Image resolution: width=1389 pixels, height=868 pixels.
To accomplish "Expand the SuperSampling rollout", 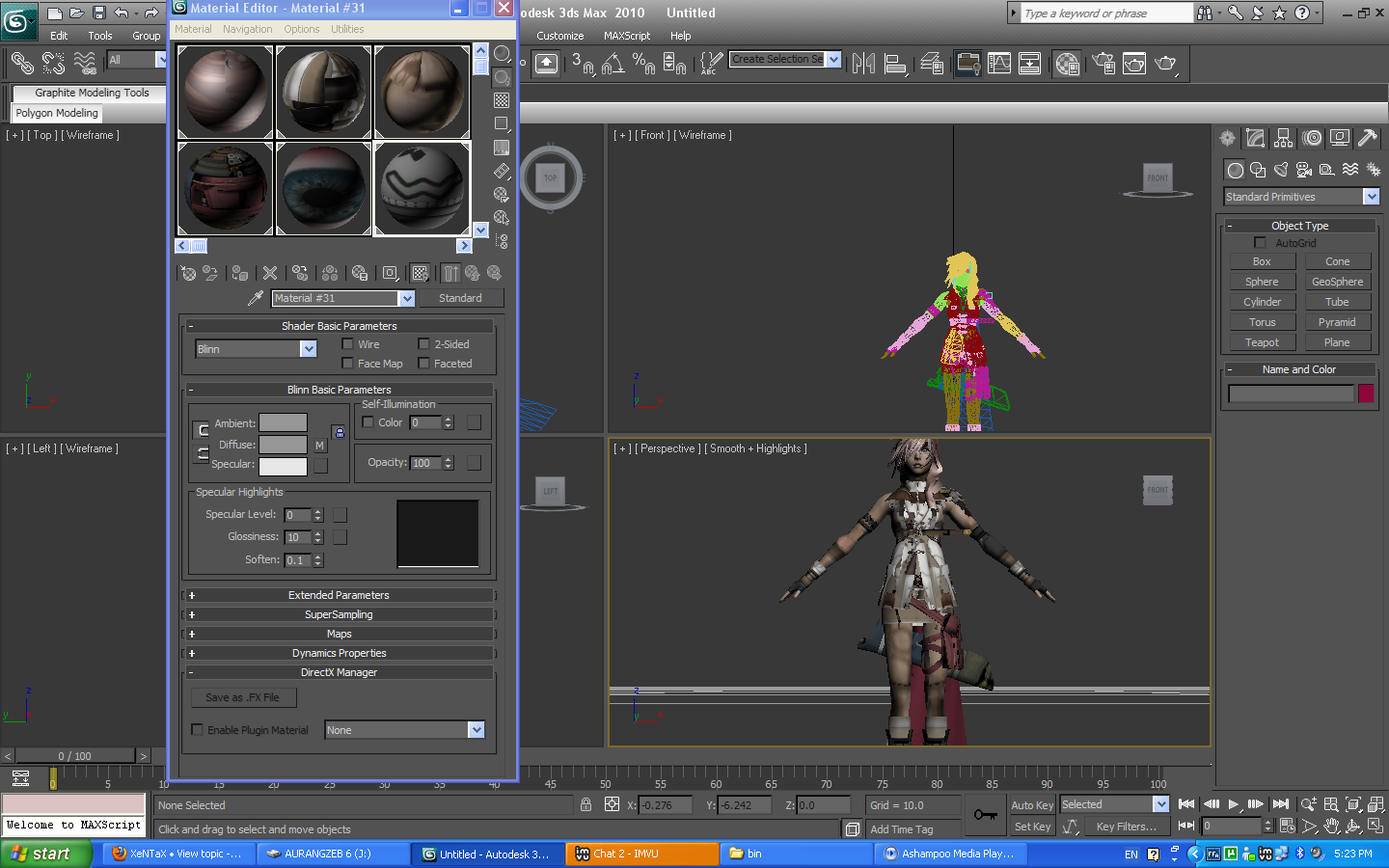I will pos(339,614).
